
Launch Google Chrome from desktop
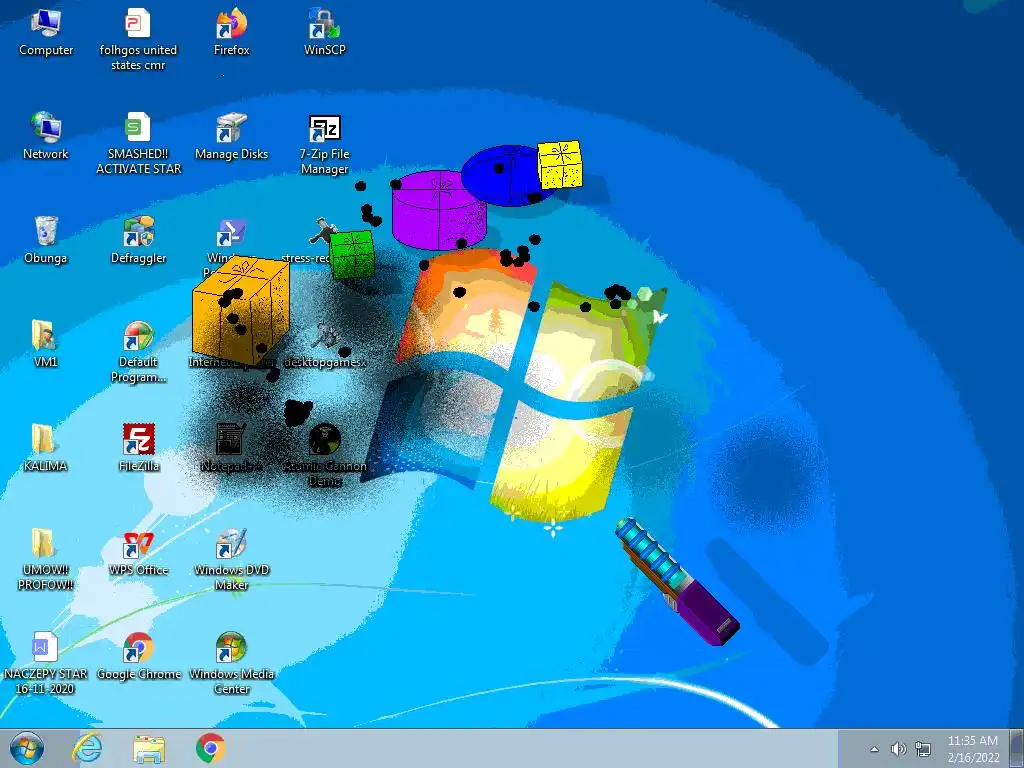pyautogui.click(x=138, y=656)
